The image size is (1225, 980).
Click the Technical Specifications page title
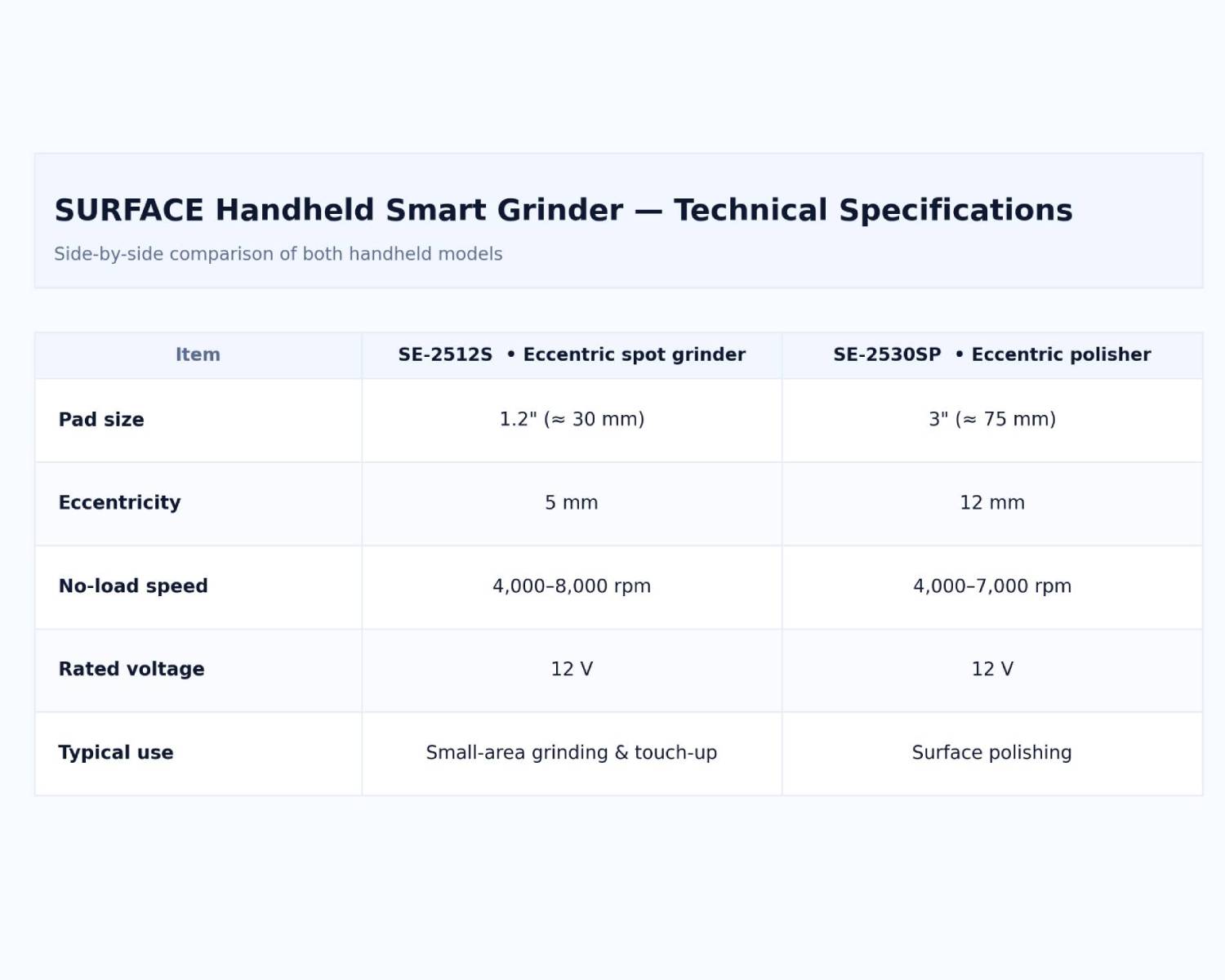pyautogui.click(x=563, y=210)
